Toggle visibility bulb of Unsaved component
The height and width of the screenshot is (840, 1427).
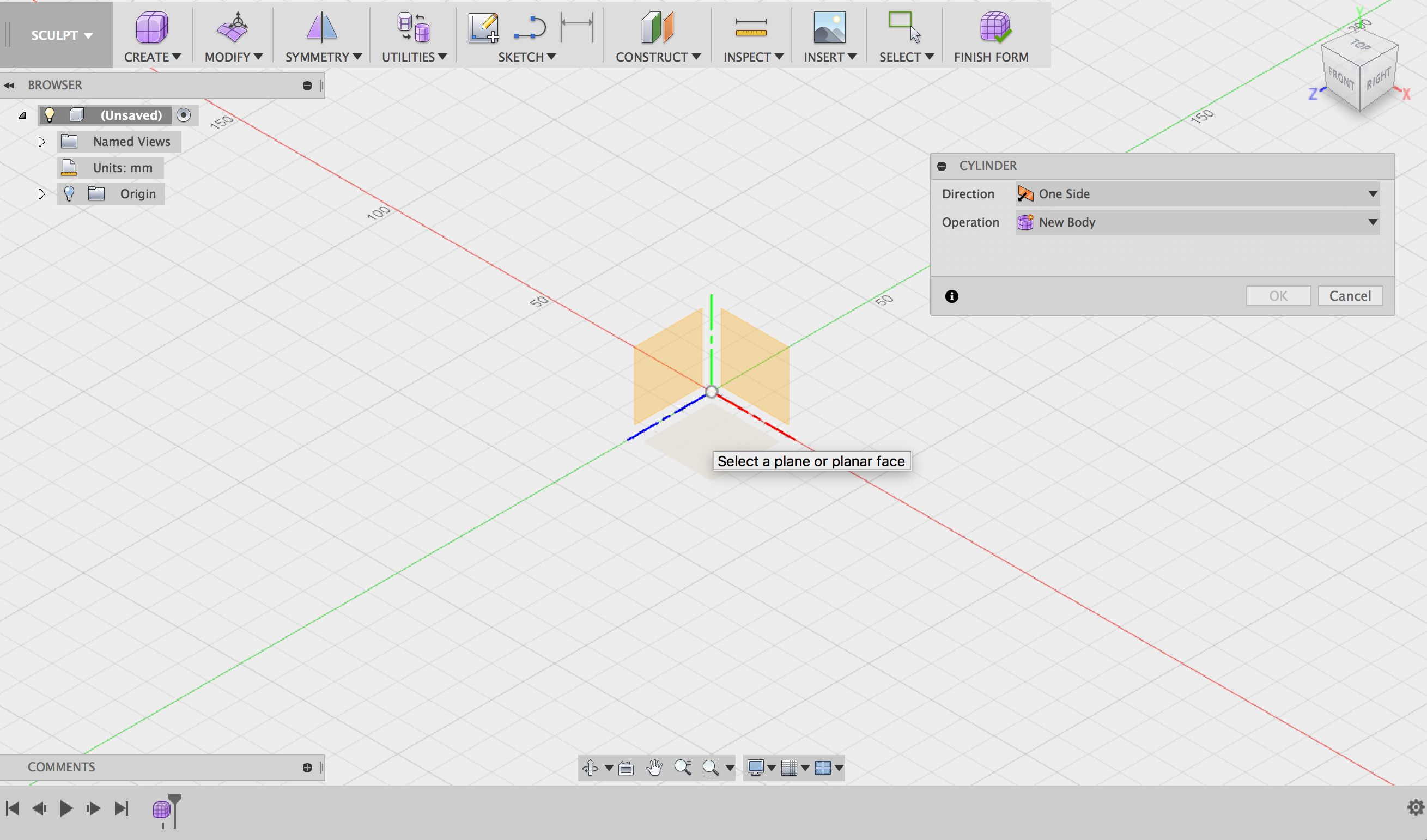click(x=50, y=115)
